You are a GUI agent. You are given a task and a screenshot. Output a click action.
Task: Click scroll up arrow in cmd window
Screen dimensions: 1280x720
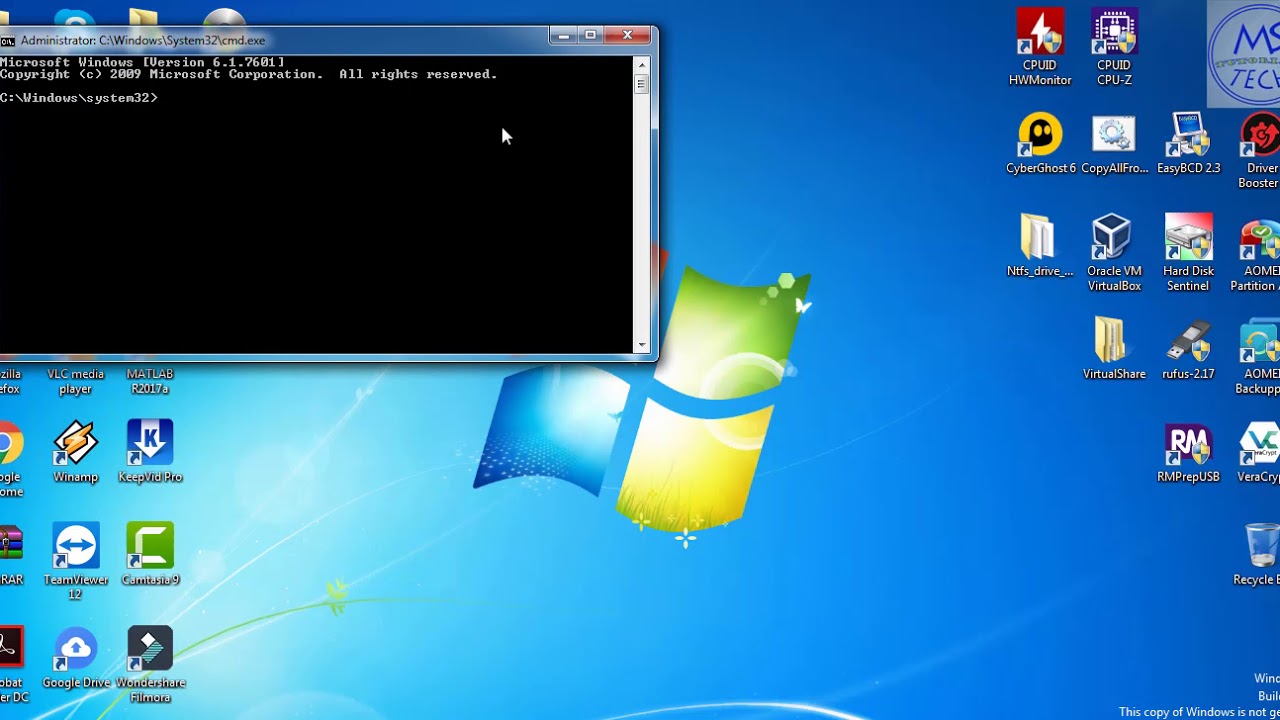tap(641, 65)
